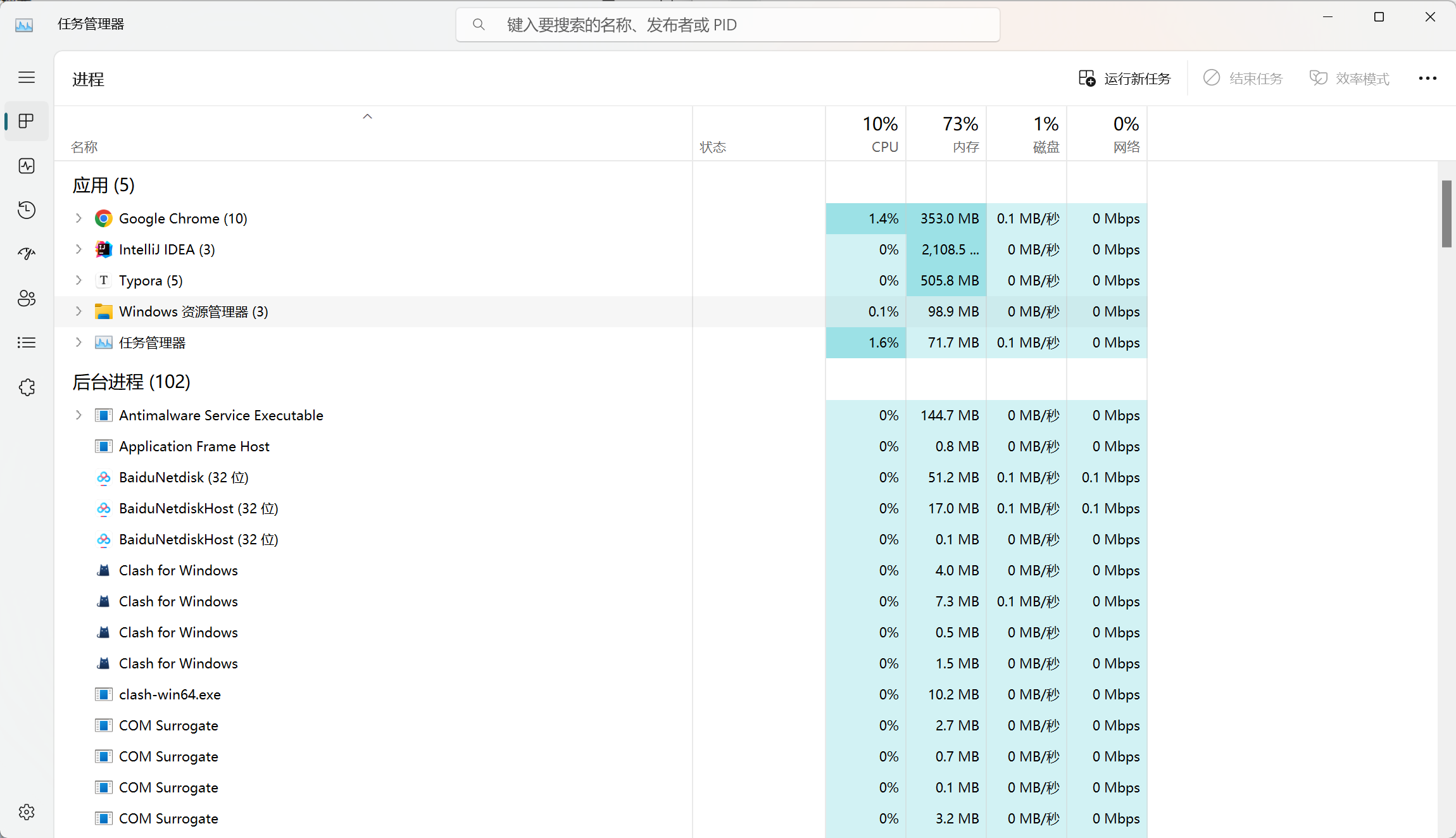Click the 1.6% CPU cell
Image resolution: width=1456 pixels, height=838 pixels.
click(x=866, y=342)
